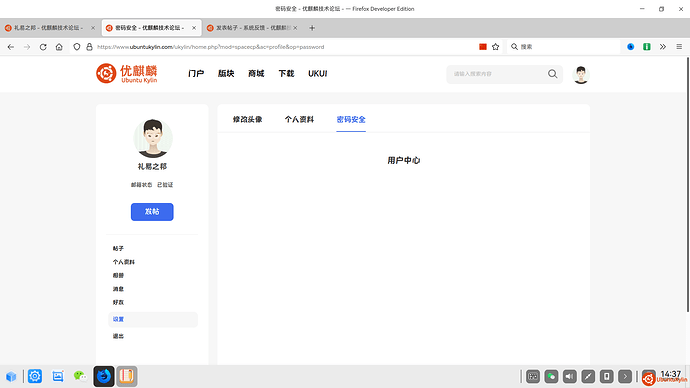Switch to the 修改头像 tab
This screenshot has height=388, width=690.
click(x=247, y=119)
